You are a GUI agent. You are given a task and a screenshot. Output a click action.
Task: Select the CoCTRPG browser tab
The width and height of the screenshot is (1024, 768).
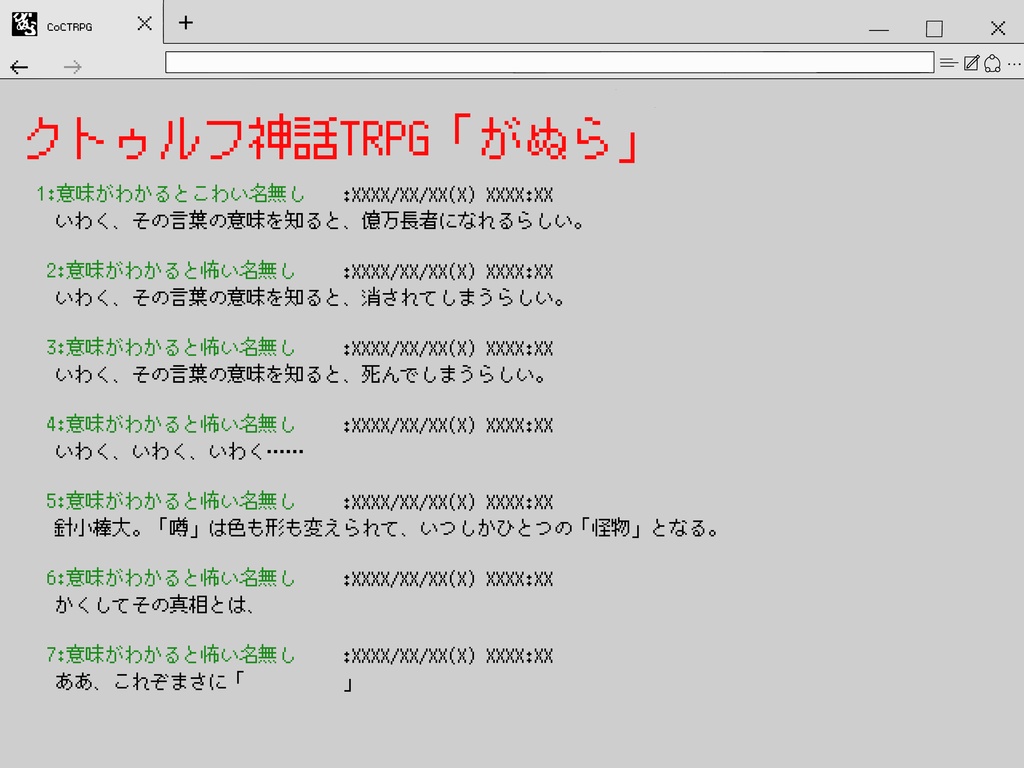pyautogui.click(x=81, y=24)
